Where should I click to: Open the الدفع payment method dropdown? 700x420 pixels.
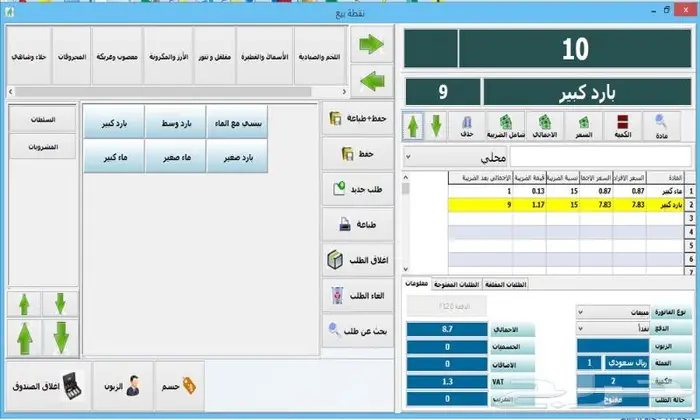pyautogui.click(x=613, y=329)
